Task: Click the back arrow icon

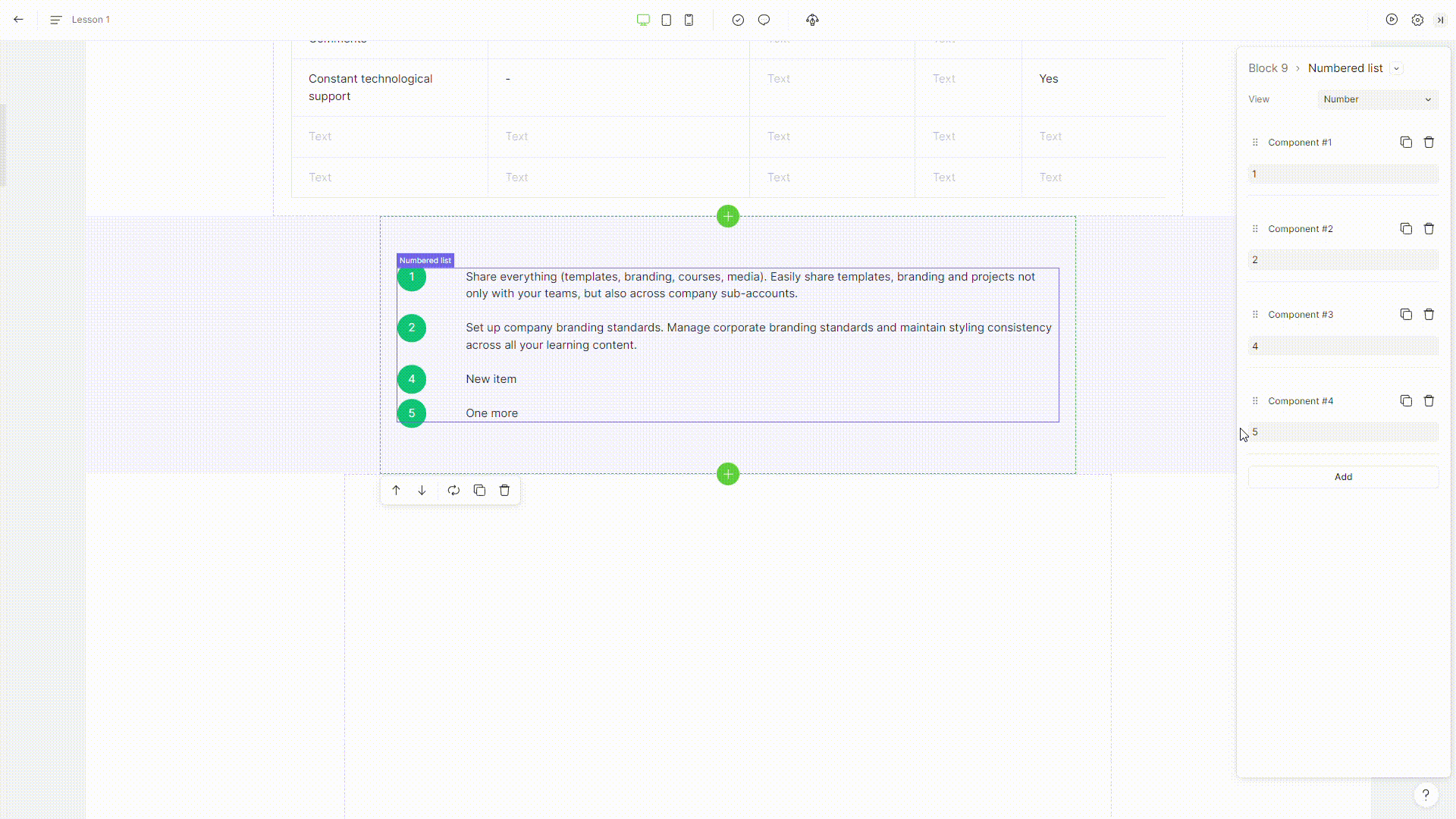Action: pos(18,20)
